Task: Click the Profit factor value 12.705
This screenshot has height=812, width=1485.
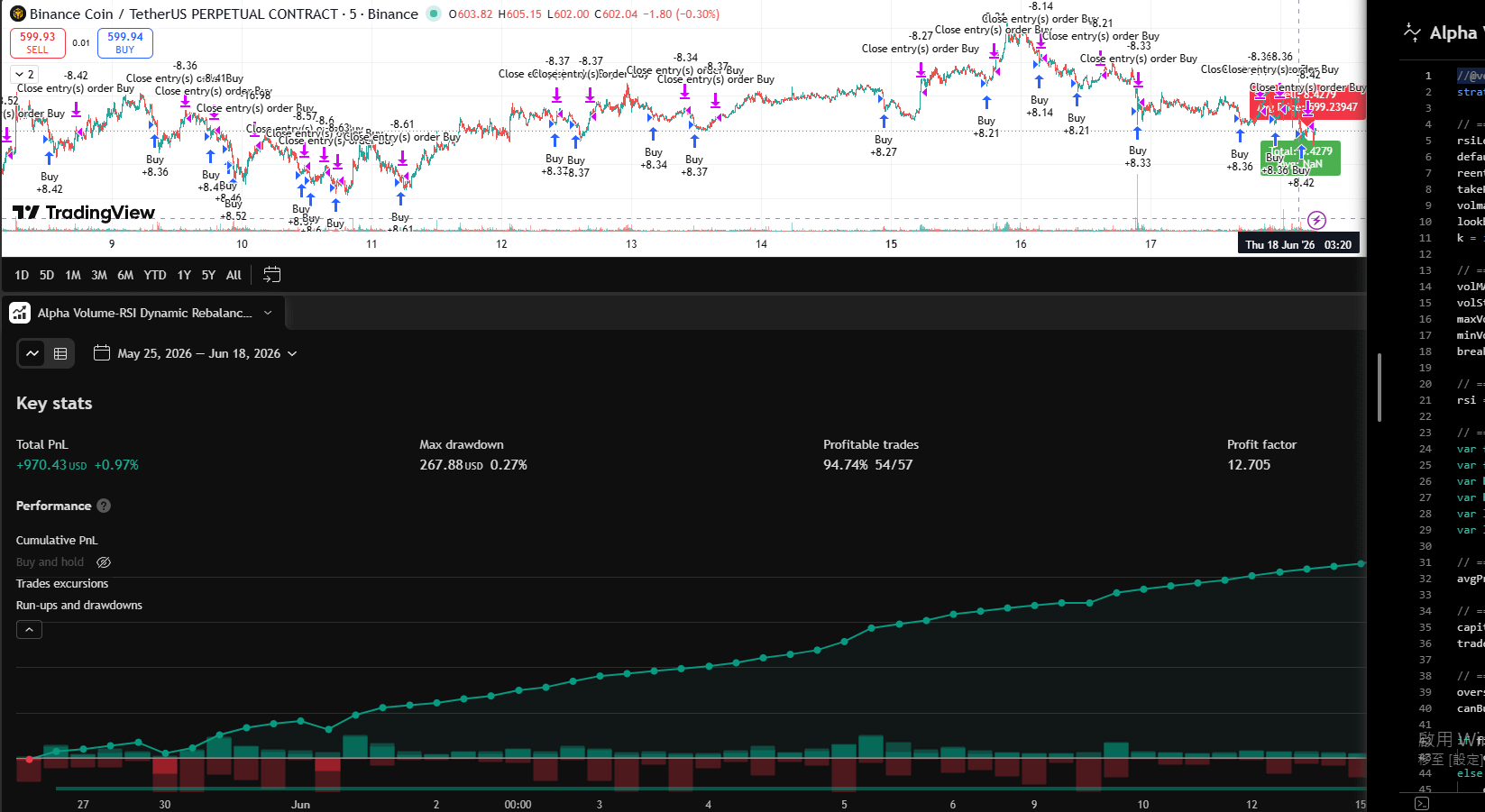Action: (1249, 465)
